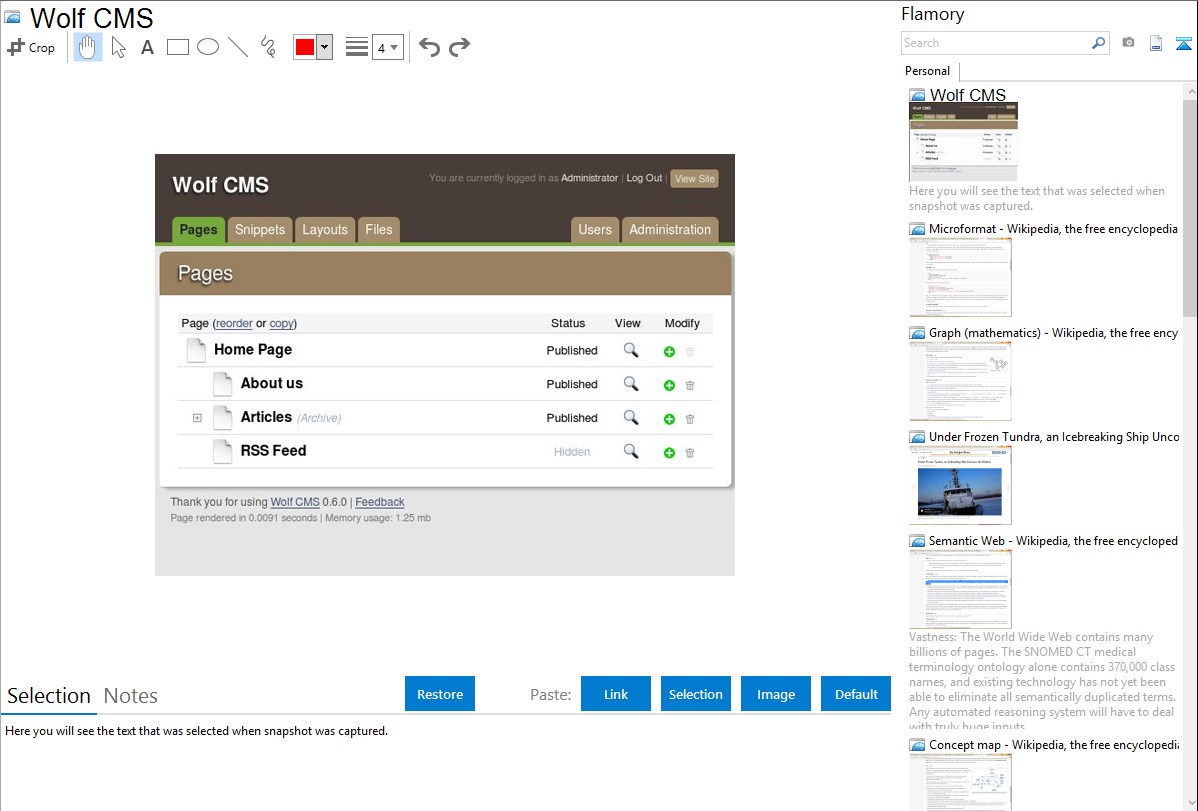
Task: Click the Wolf CMS footer link
Action: pos(295,502)
